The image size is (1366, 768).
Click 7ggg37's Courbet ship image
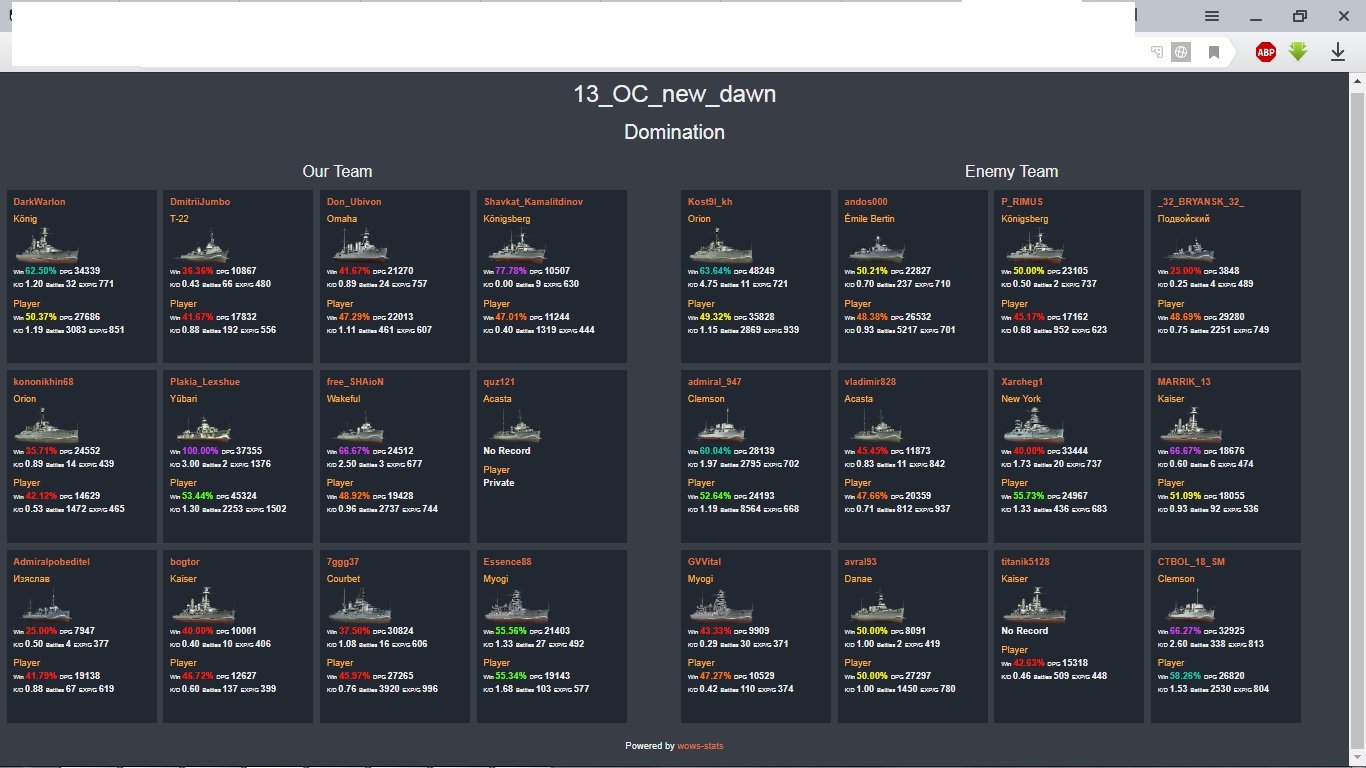[x=359, y=605]
